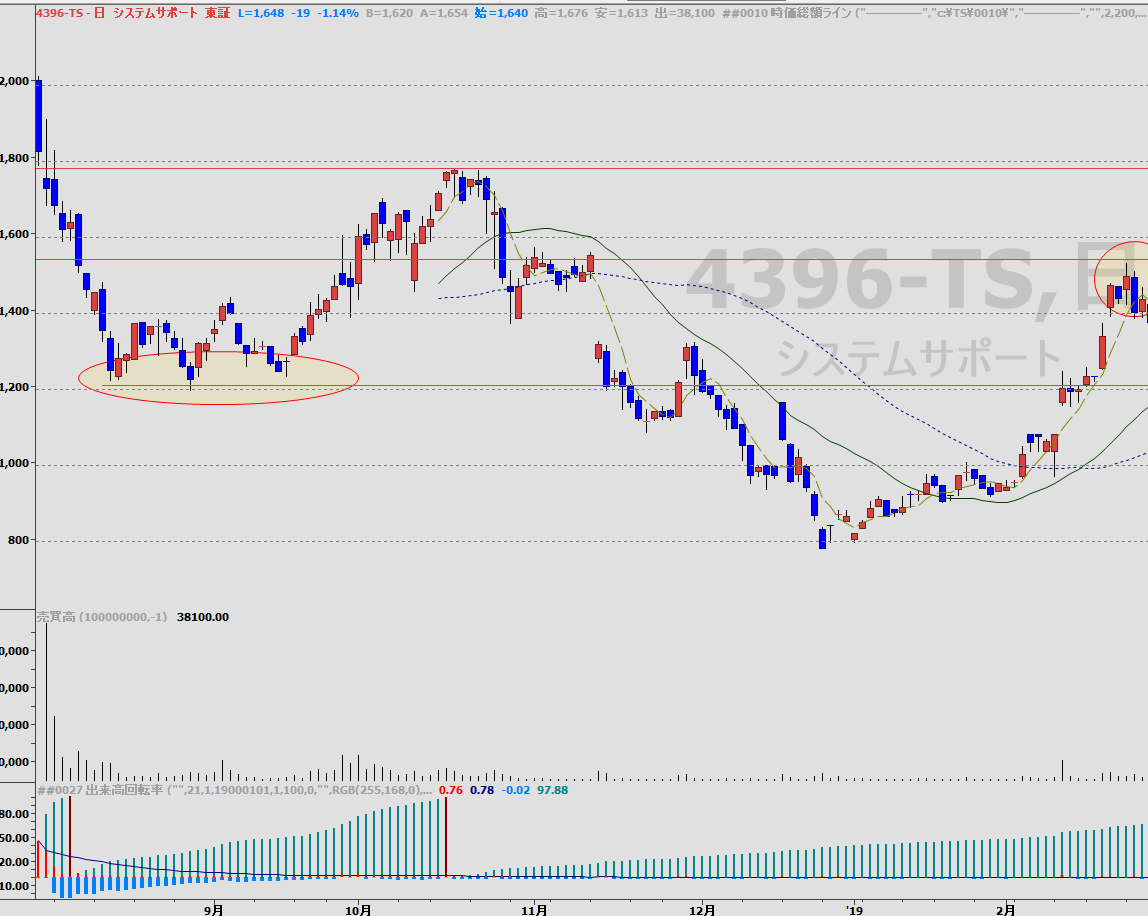1148x916 pixels.
Task: Click the high price "高=1,676"
Action: click(x=562, y=13)
